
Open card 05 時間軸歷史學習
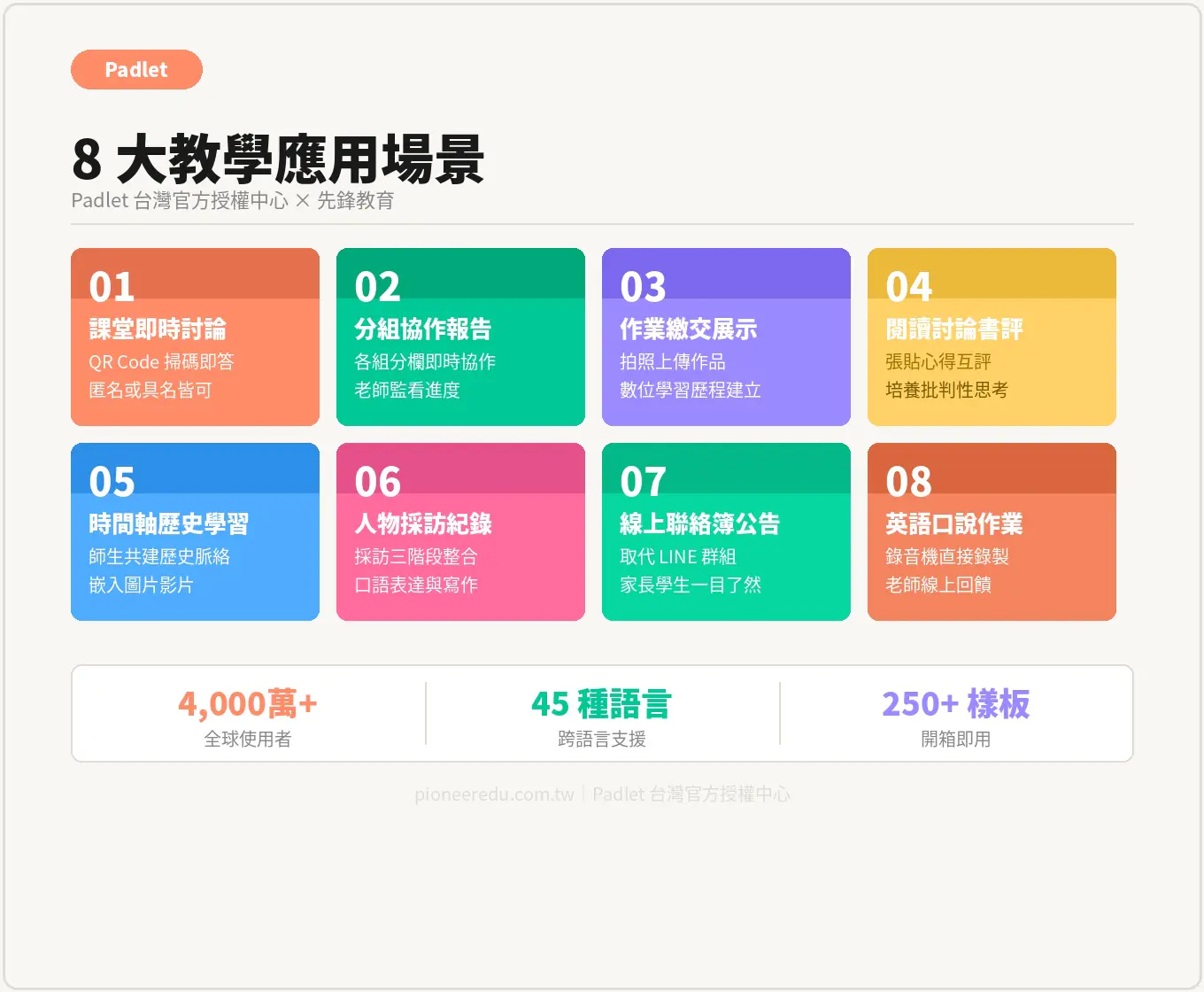click(195, 531)
